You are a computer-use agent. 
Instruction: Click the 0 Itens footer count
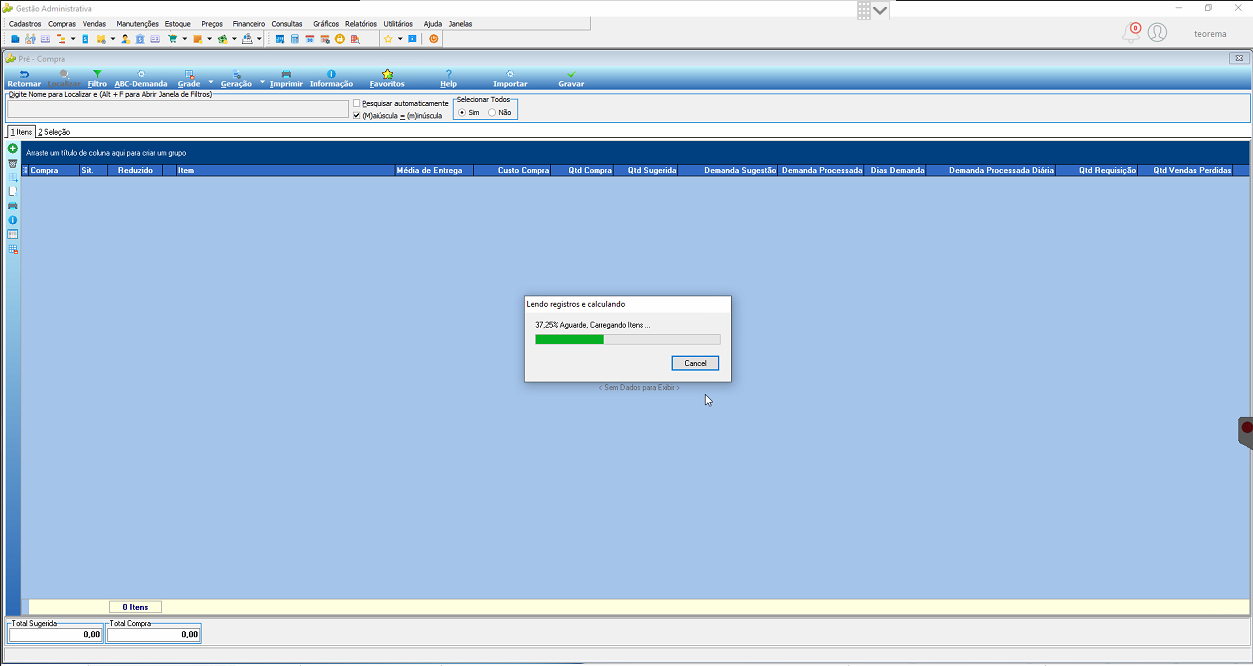[135, 607]
